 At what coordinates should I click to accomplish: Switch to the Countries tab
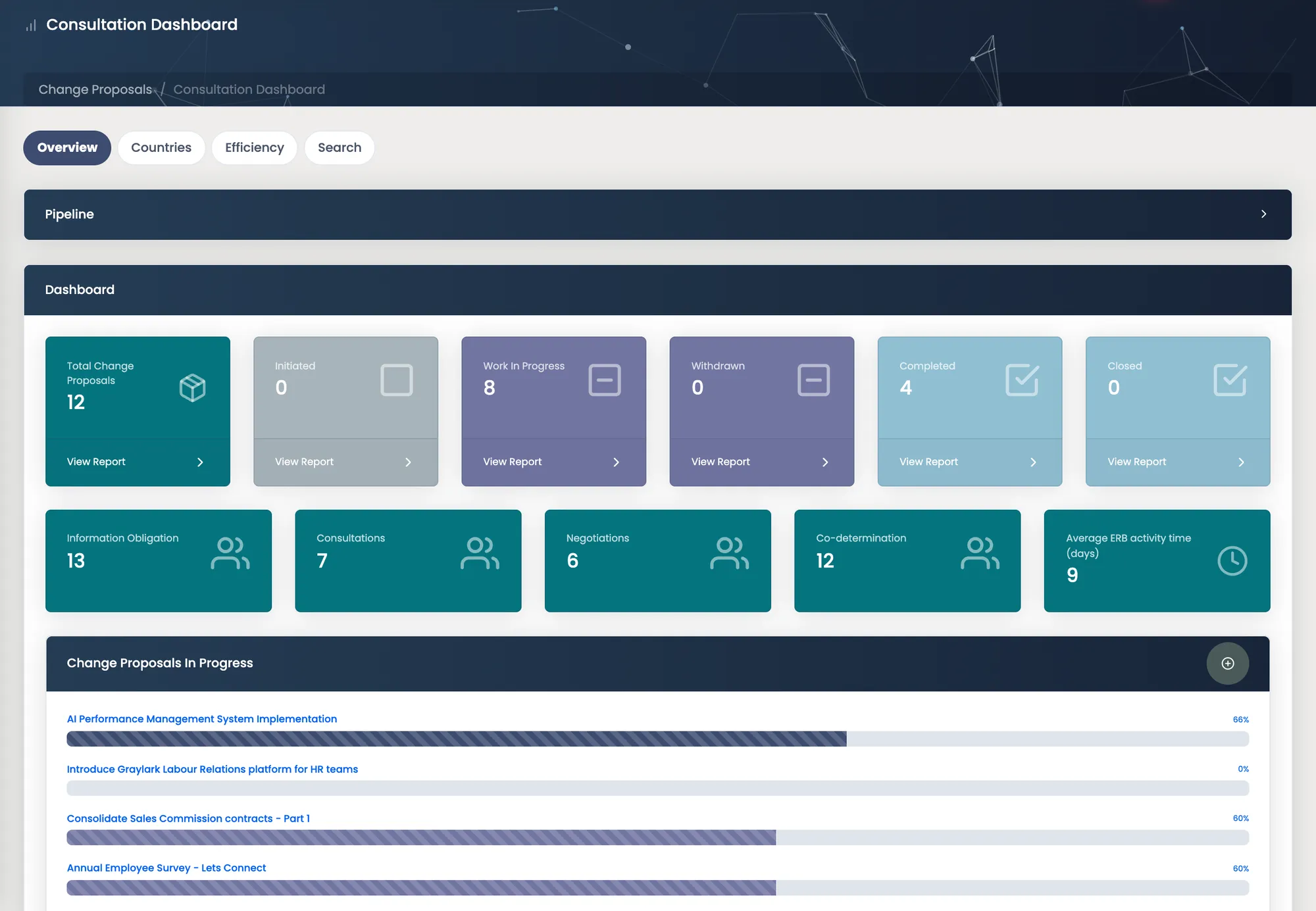(161, 147)
